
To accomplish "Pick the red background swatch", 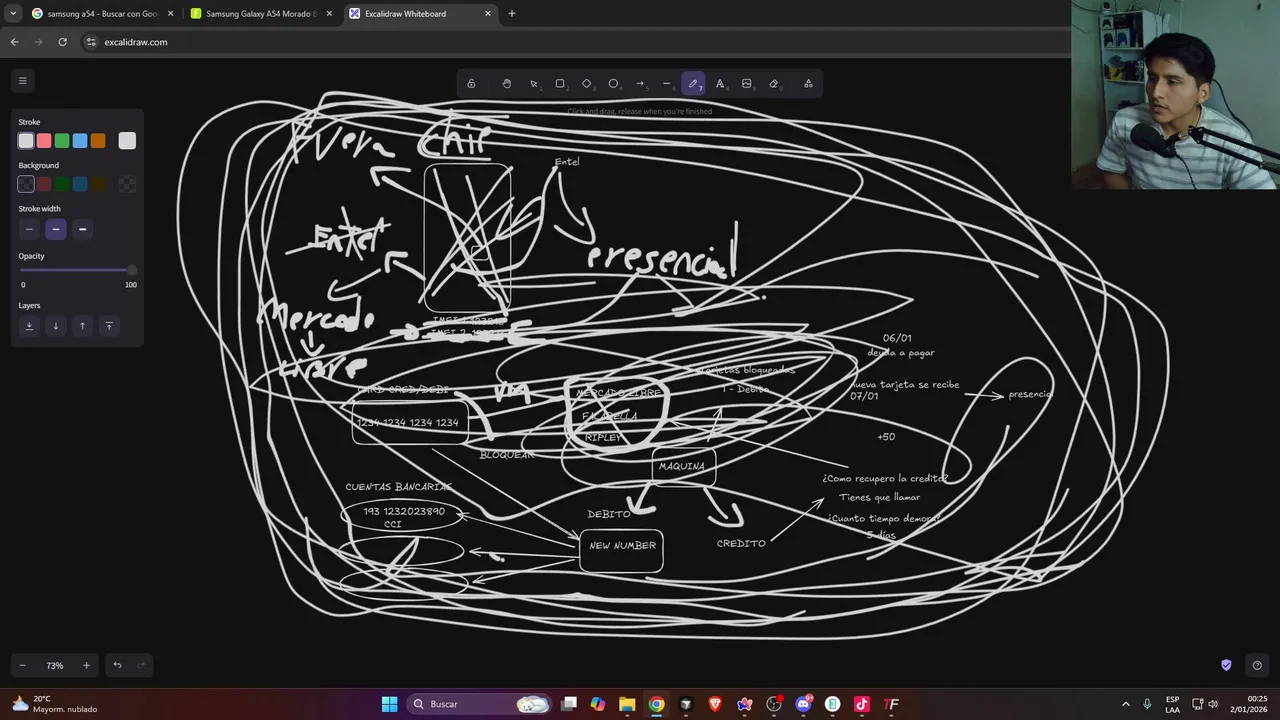I will (44, 184).
